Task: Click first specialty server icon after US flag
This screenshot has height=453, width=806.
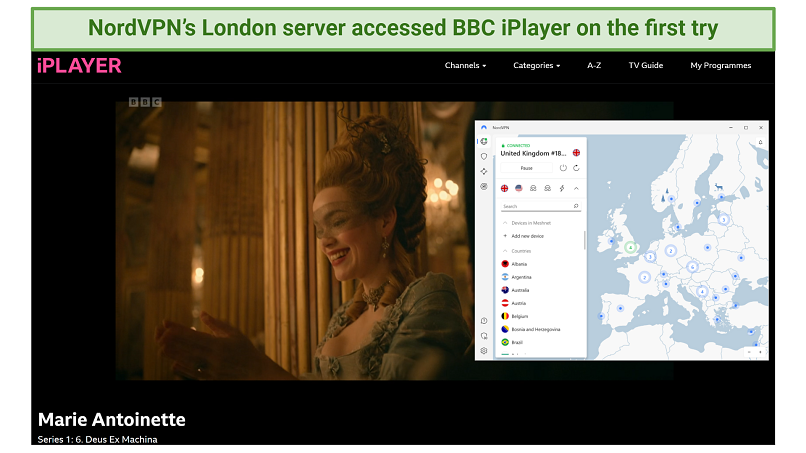Action: (x=533, y=188)
